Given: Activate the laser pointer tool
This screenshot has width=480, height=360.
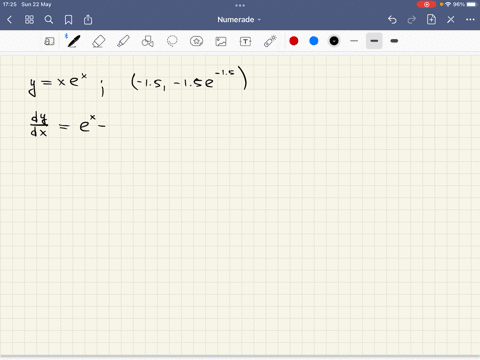Looking at the screenshot, I should coord(270,41).
